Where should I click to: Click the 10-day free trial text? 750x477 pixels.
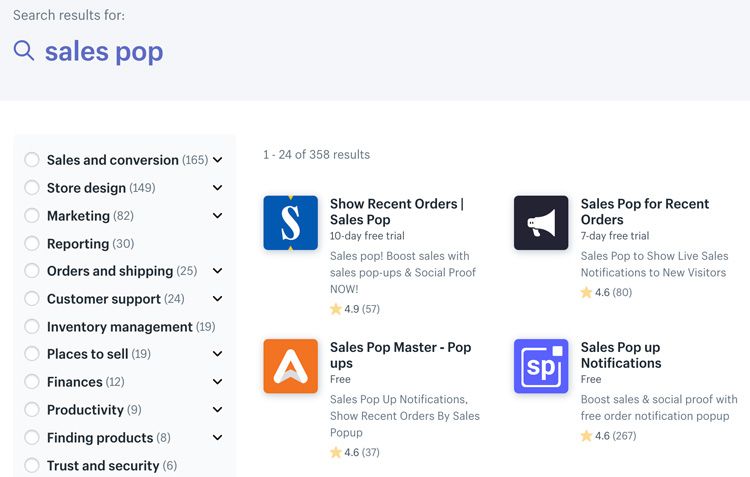(x=367, y=235)
